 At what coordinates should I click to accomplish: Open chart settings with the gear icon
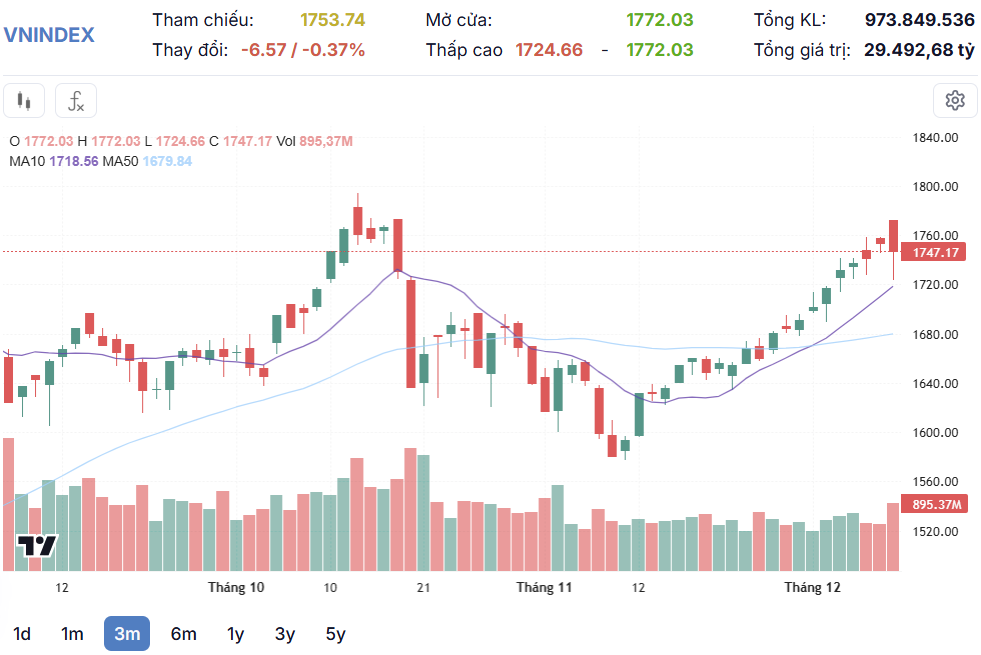click(x=955, y=100)
